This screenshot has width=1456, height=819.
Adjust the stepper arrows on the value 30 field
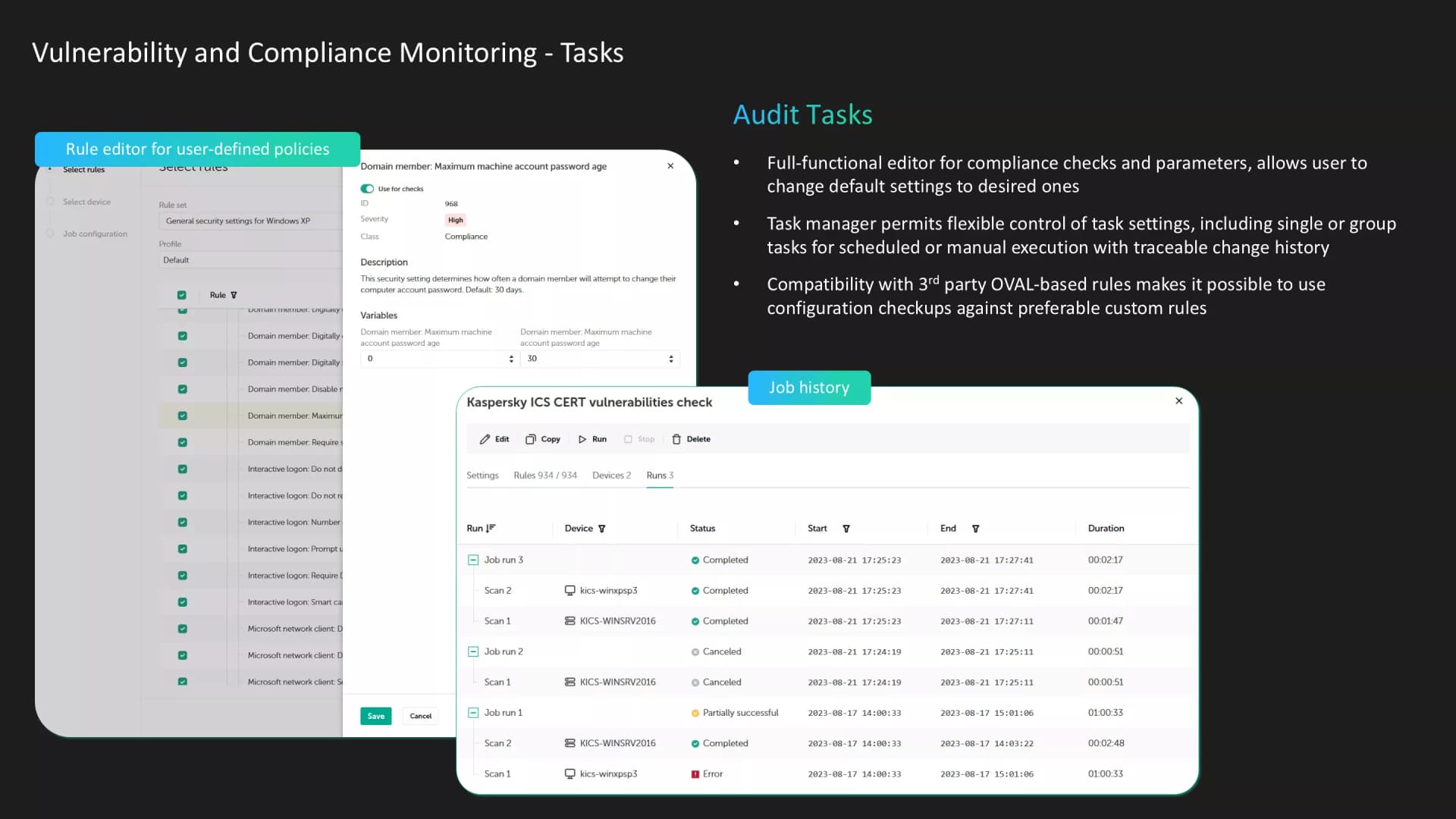(x=671, y=359)
